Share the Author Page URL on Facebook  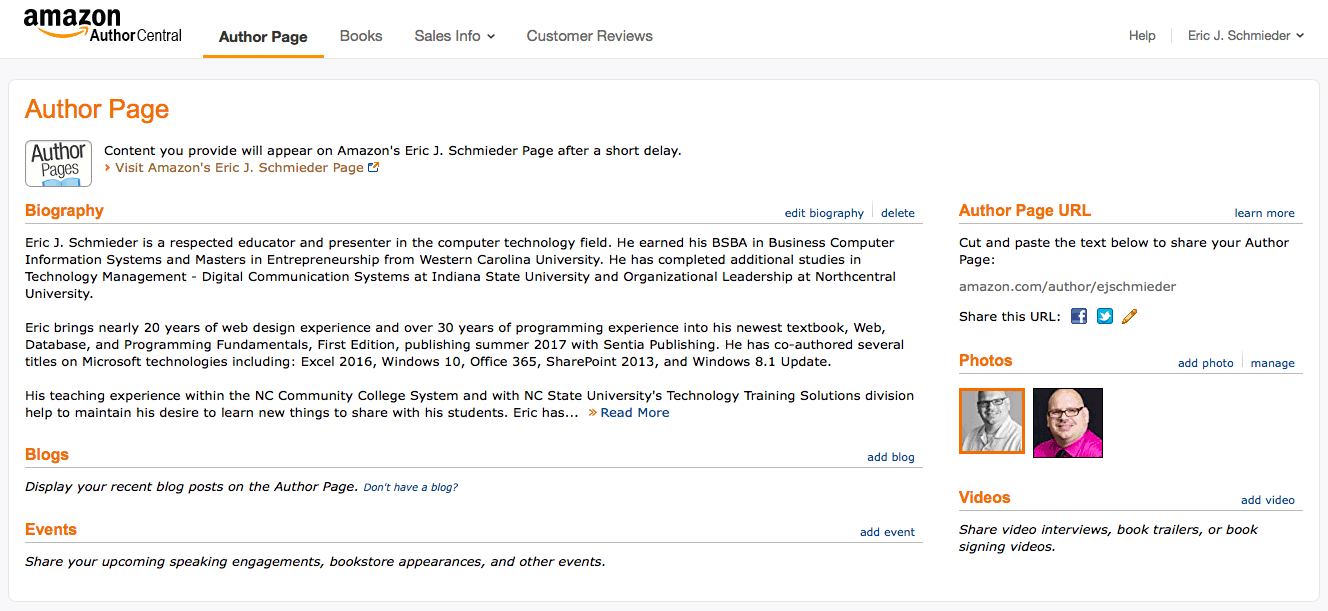tap(1078, 315)
